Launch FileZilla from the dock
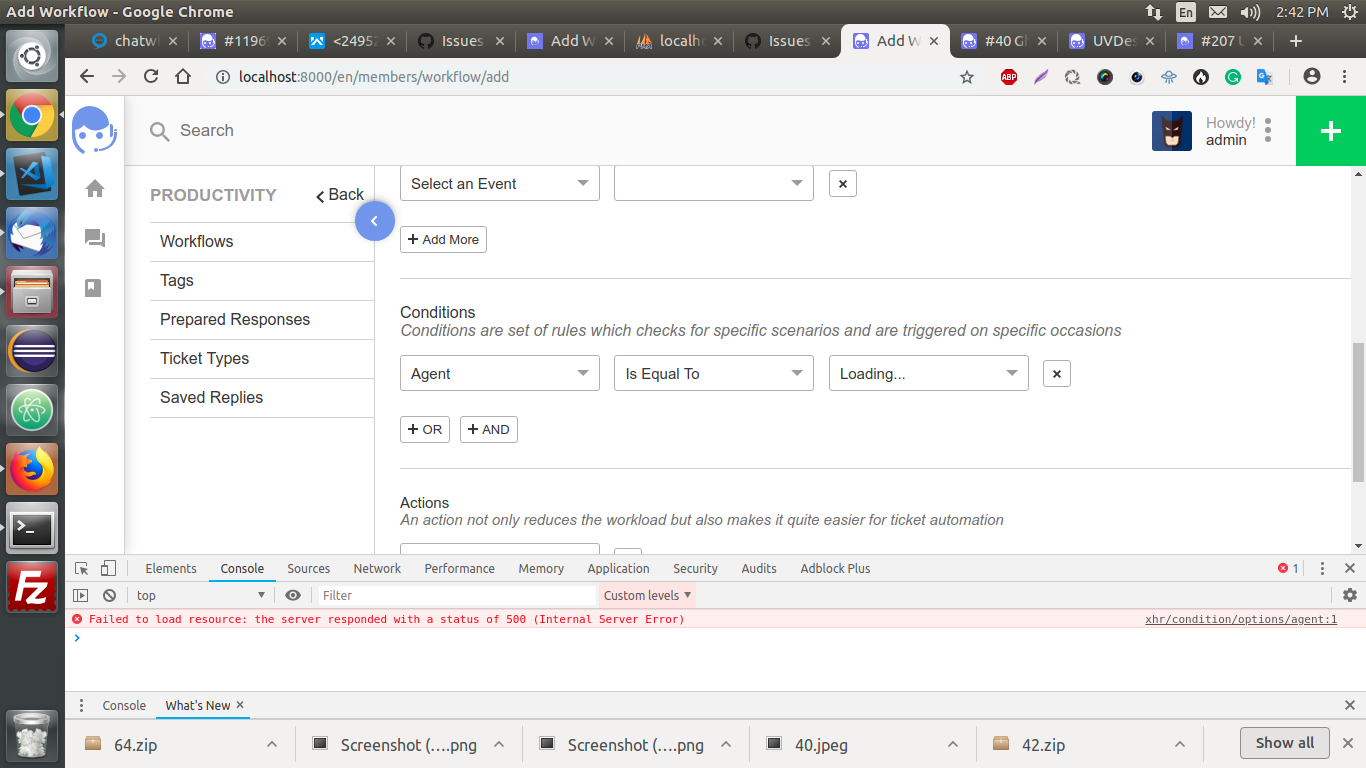This screenshot has width=1366, height=768. click(31, 587)
